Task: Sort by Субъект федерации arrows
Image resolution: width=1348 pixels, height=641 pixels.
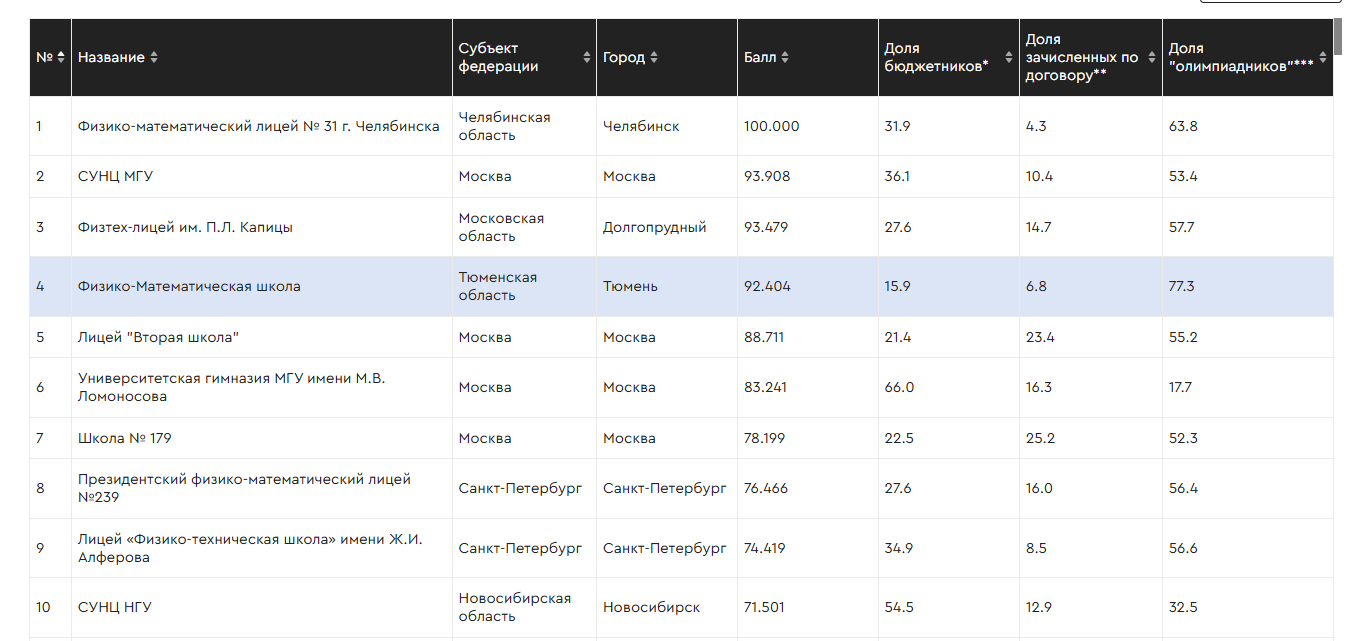Action: (587, 57)
